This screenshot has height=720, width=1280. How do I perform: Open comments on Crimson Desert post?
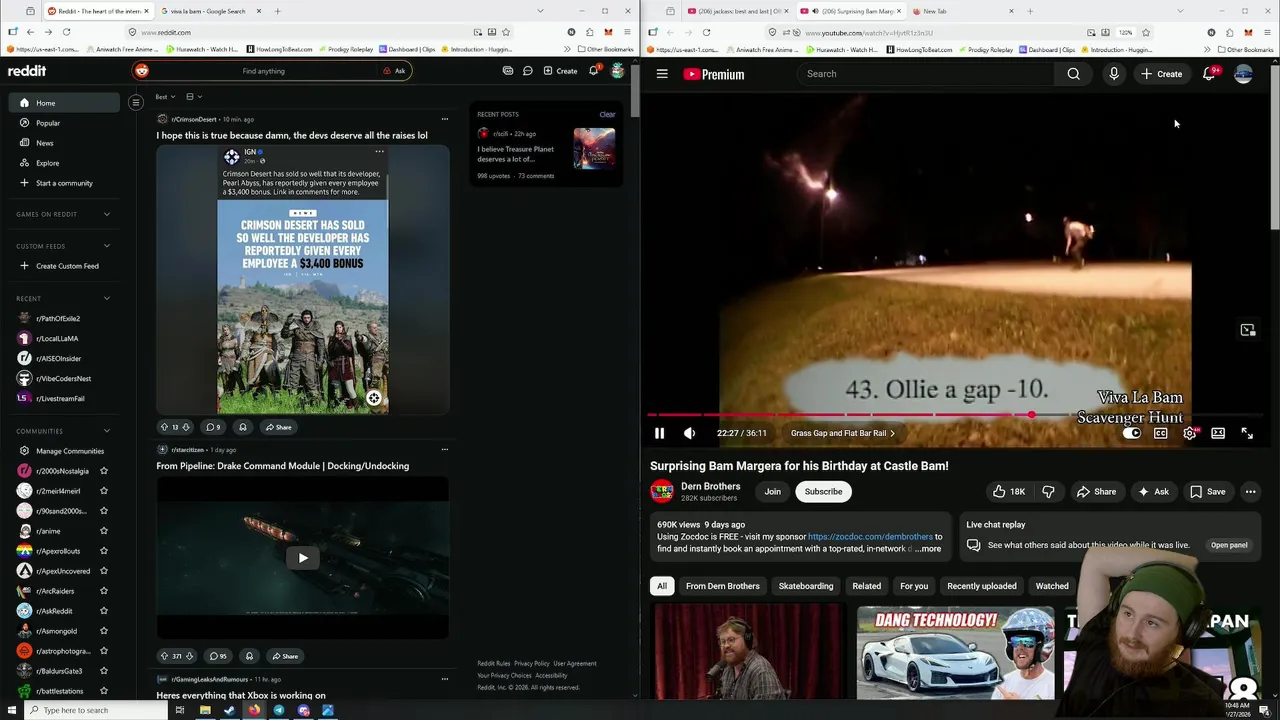coord(213,427)
